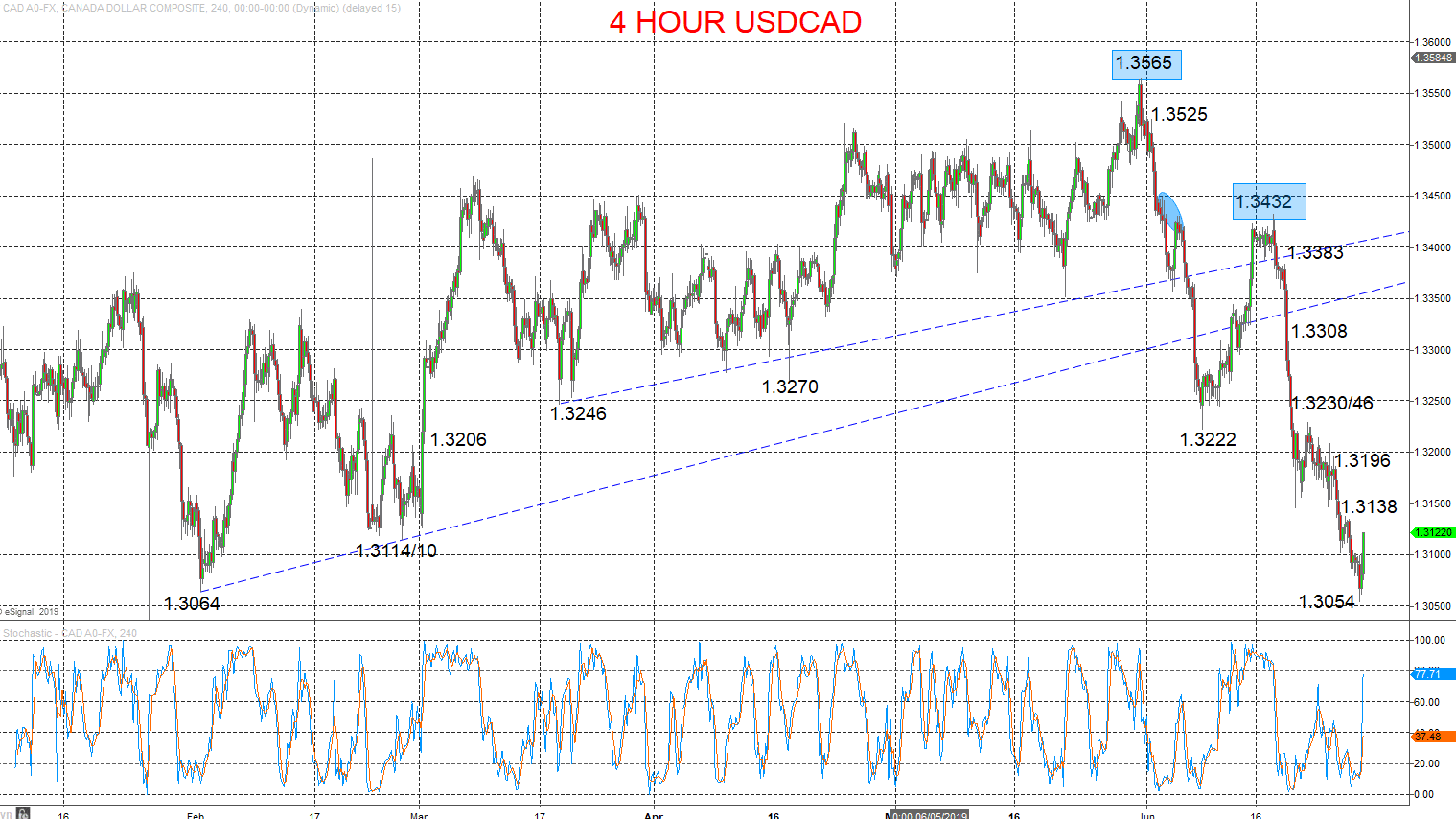Select the blue ellipse annotation near the June drop

1170,211
